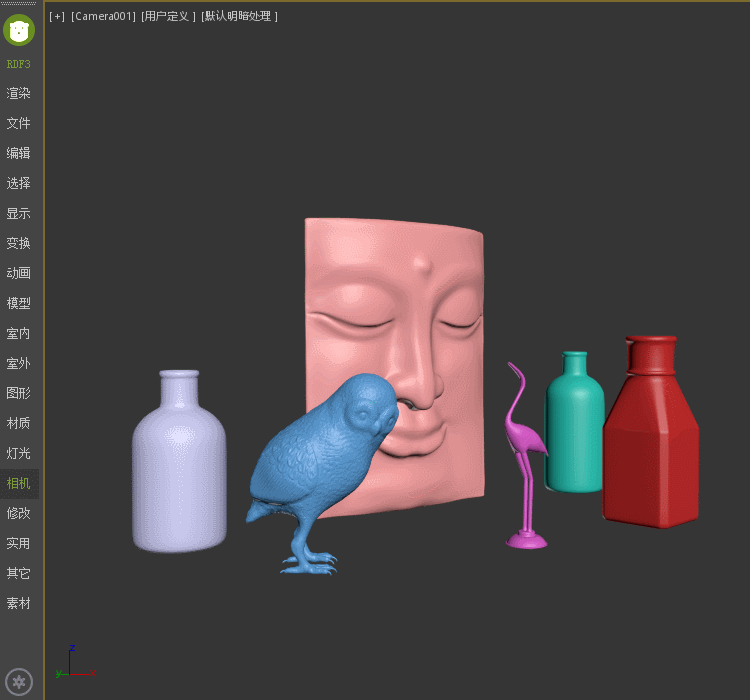
Task: Open the 实用 sidebar menu
Action: click(19, 544)
